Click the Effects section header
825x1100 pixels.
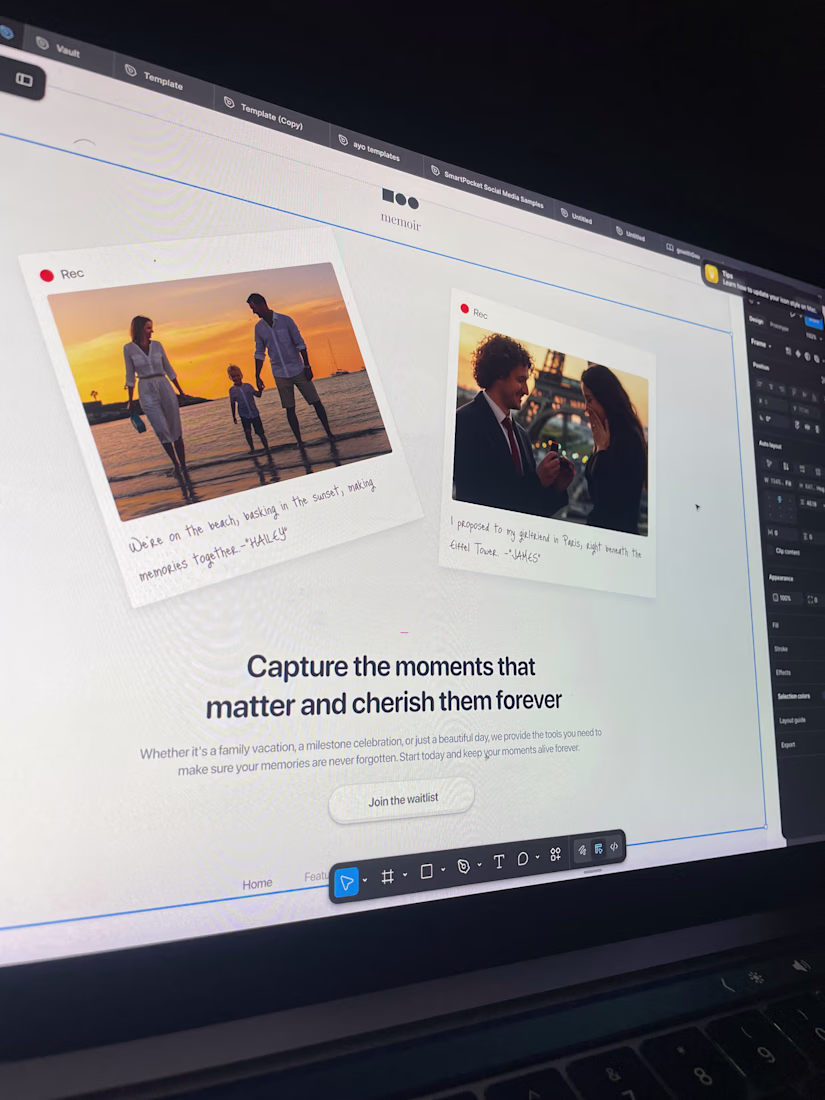pyautogui.click(x=783, y=672)
